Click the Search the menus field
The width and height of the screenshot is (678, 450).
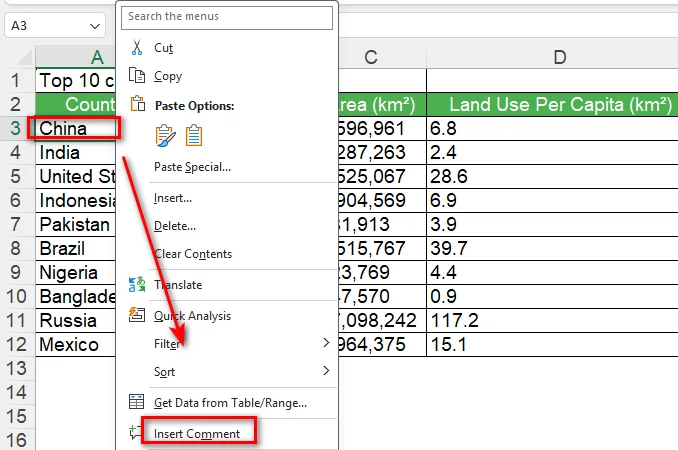227,17
